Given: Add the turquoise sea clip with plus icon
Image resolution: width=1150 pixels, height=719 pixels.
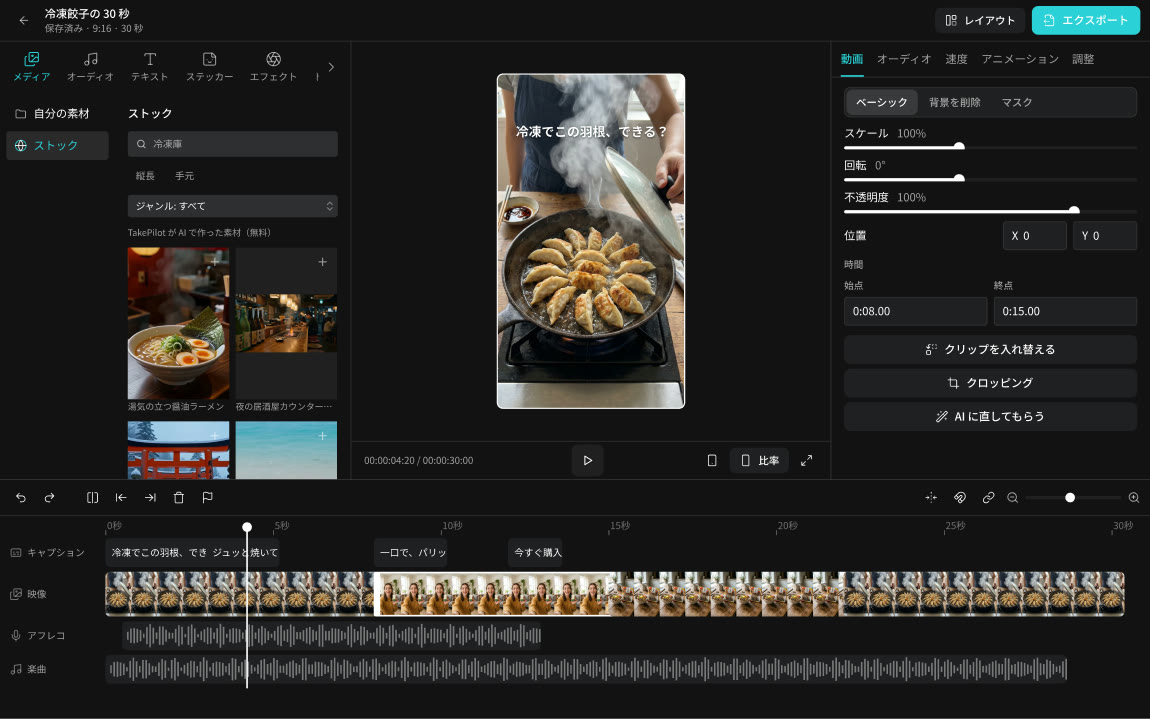Looking at the screenshot, I should point(322,436).
